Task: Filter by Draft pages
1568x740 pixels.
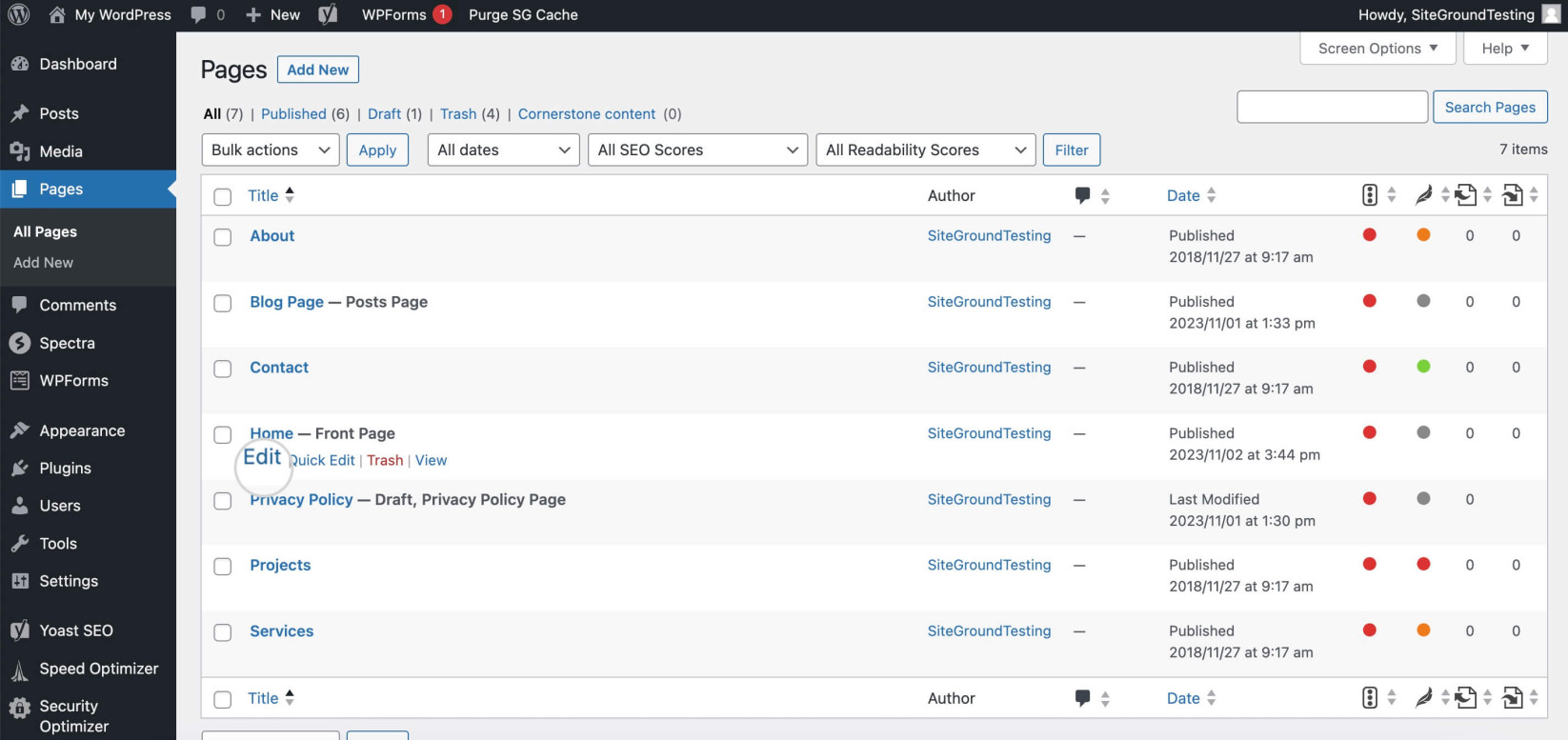Action: coord(384,113)
